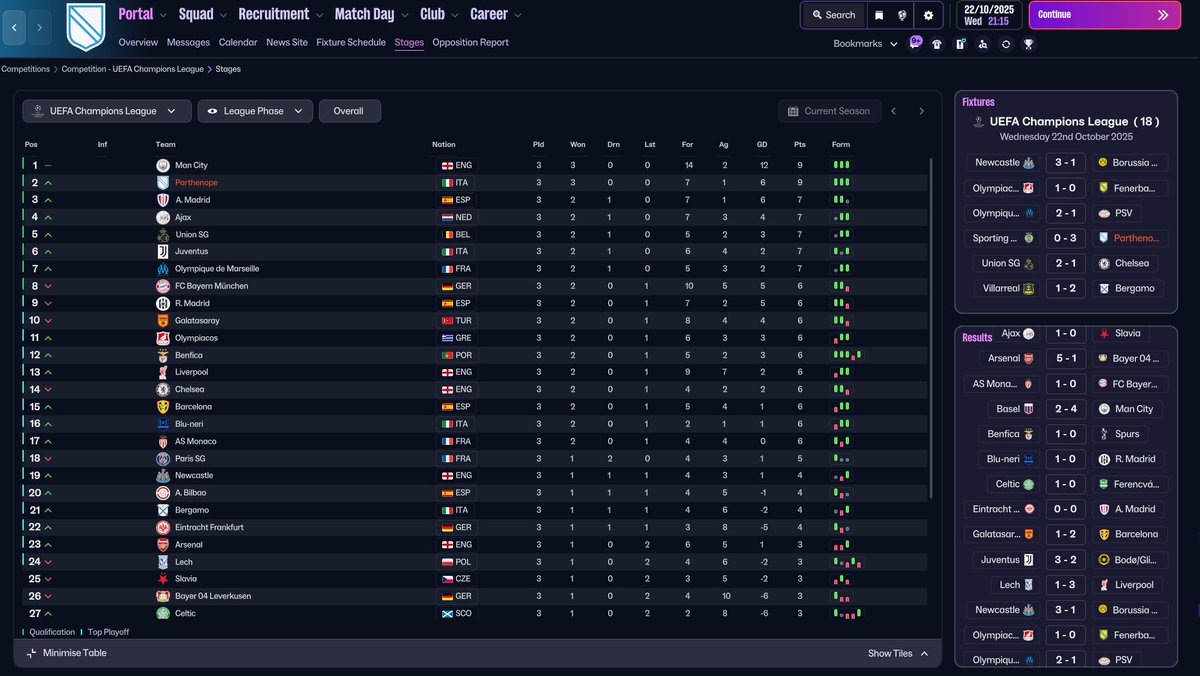Click the ENG flag in Man City row

[x=447, y=165]
